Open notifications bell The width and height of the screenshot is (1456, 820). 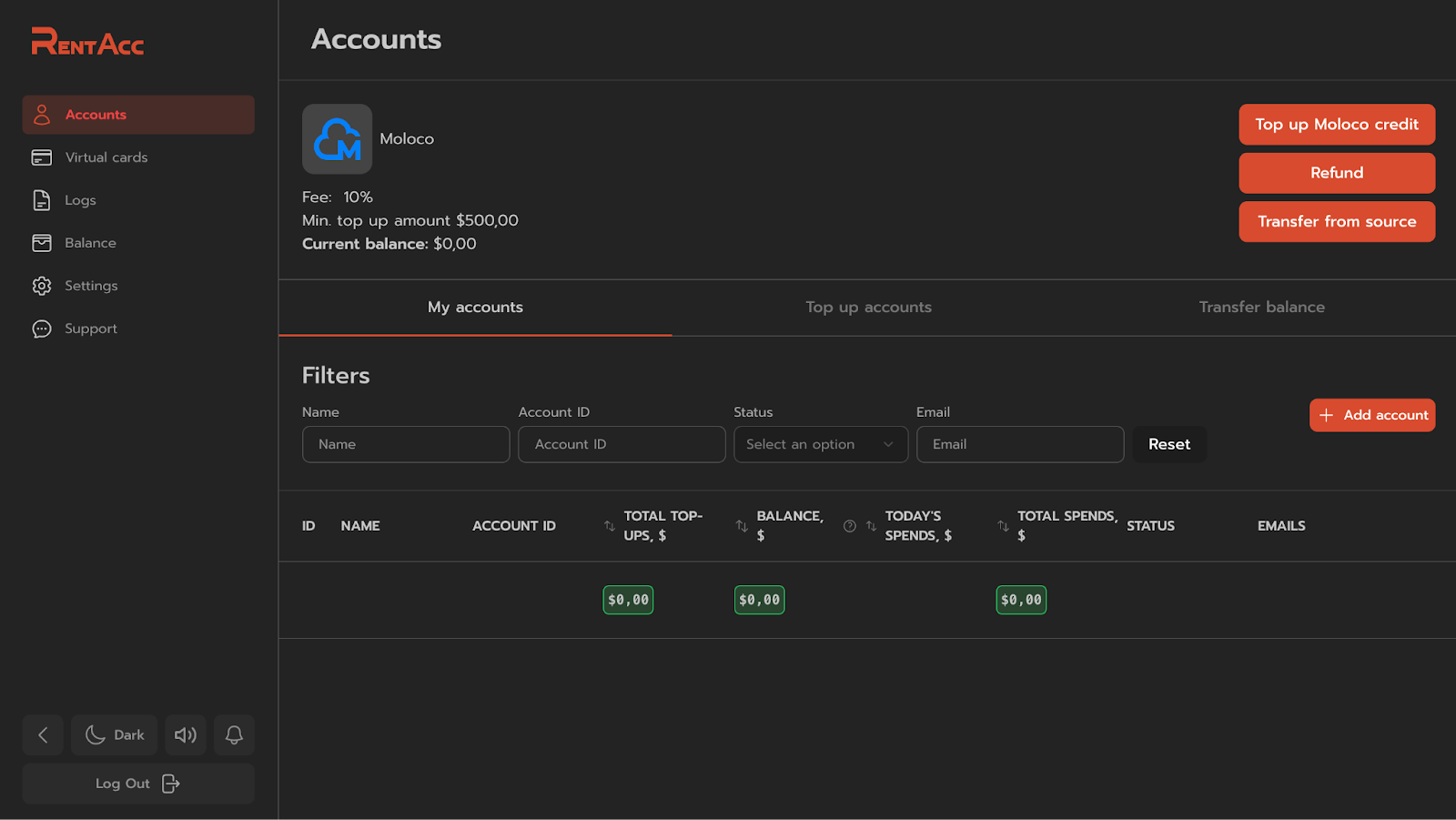(x=234, y=735)
